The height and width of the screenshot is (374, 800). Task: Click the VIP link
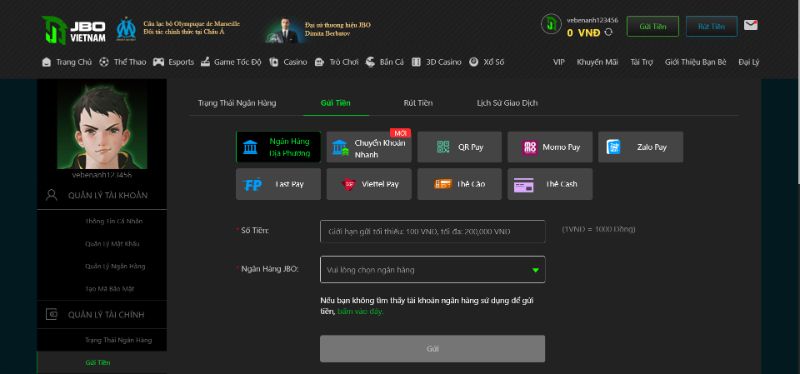[x=559, y=62]
